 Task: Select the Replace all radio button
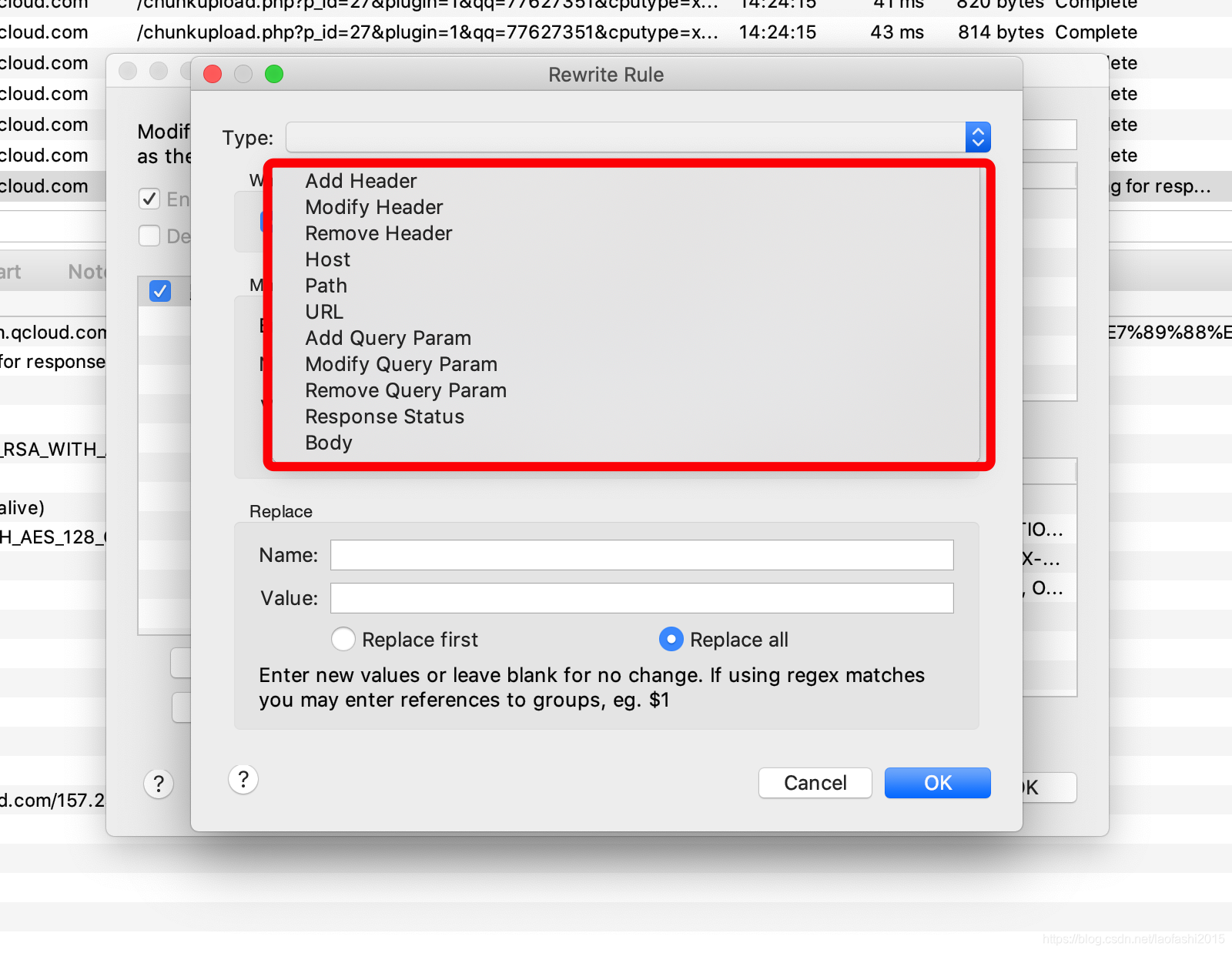click(x=671, y=639)
